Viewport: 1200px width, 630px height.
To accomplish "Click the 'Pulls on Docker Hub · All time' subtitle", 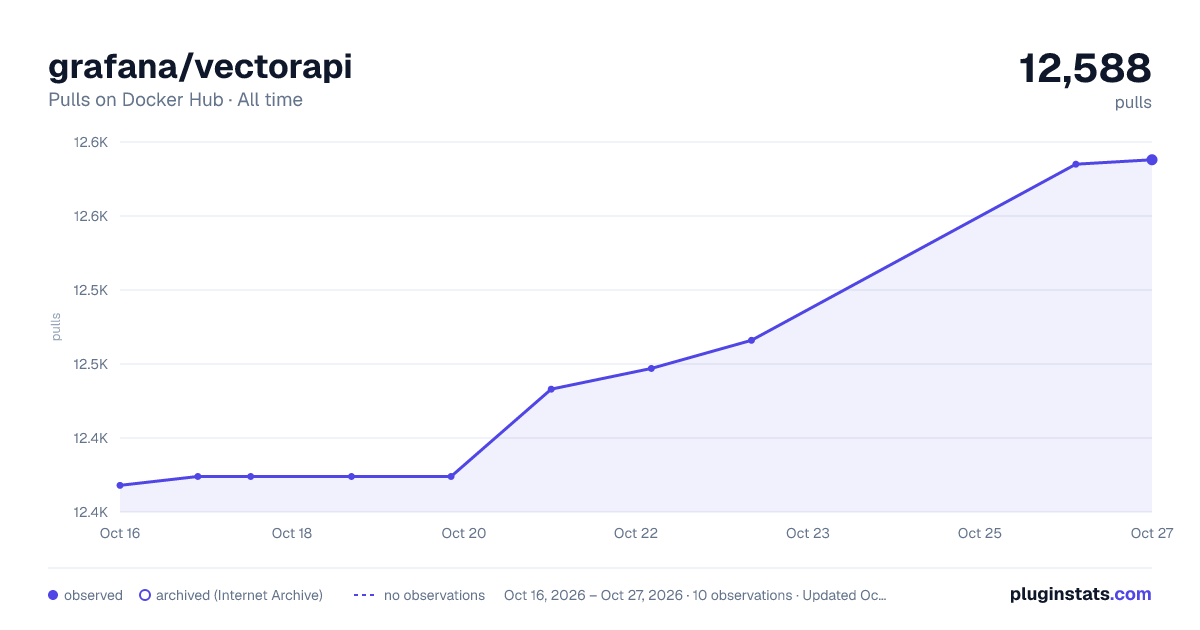I will [x=175, y=100].
